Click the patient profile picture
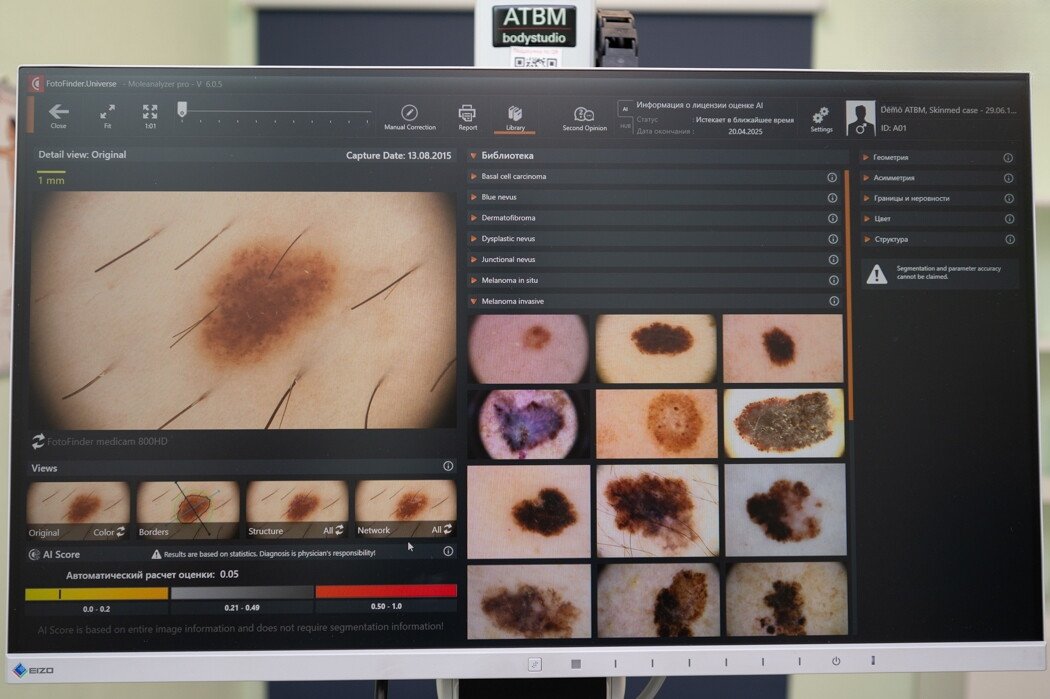 tap(860, 118)
